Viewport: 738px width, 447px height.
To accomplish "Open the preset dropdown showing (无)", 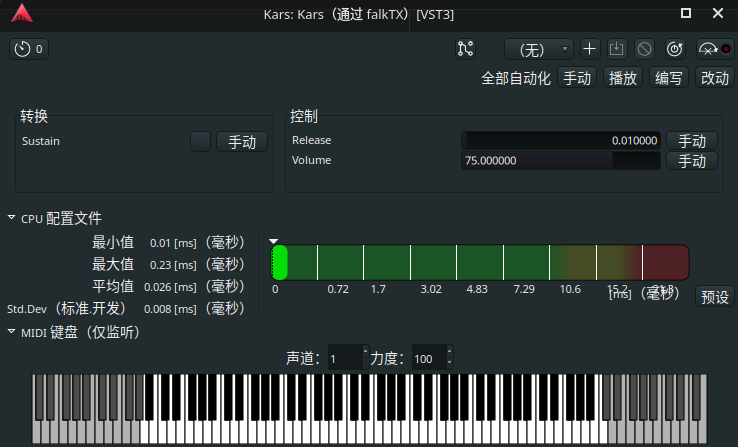I will (x=539, y=49).
